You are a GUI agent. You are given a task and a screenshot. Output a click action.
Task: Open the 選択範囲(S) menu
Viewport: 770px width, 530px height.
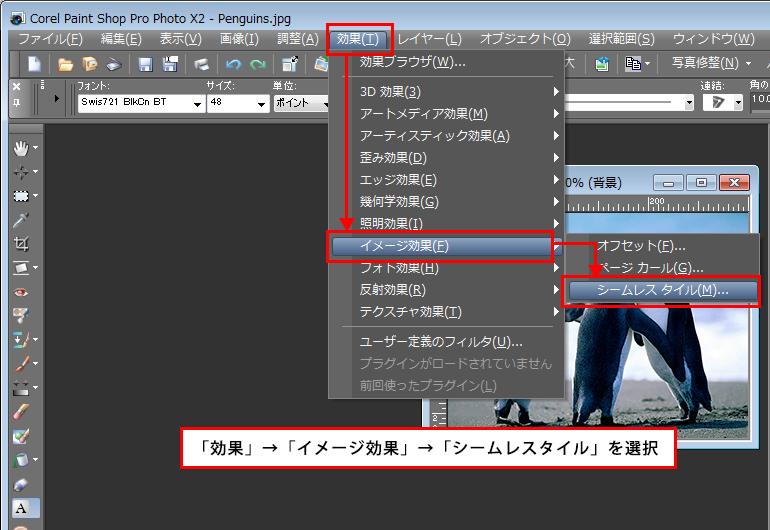tap(621, 39)
